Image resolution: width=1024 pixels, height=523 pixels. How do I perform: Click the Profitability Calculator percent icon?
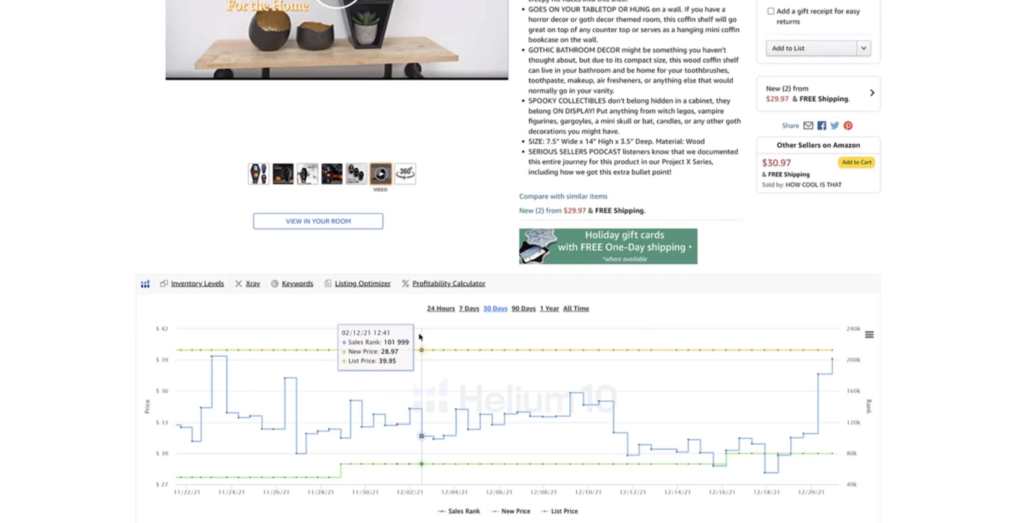click(x=406, y=283)
